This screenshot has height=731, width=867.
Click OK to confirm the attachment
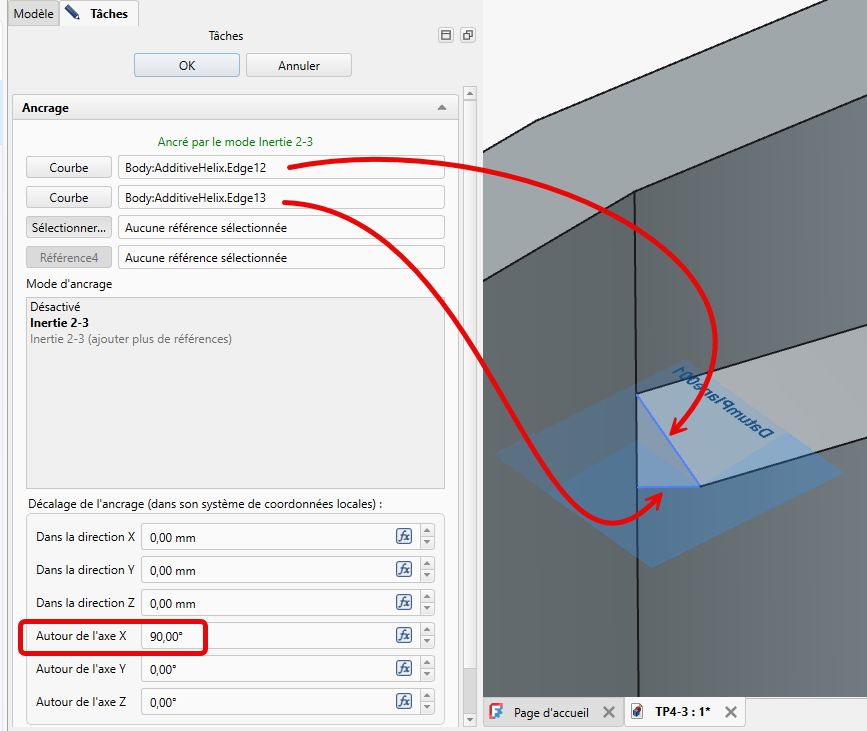[x=187, y=66]
